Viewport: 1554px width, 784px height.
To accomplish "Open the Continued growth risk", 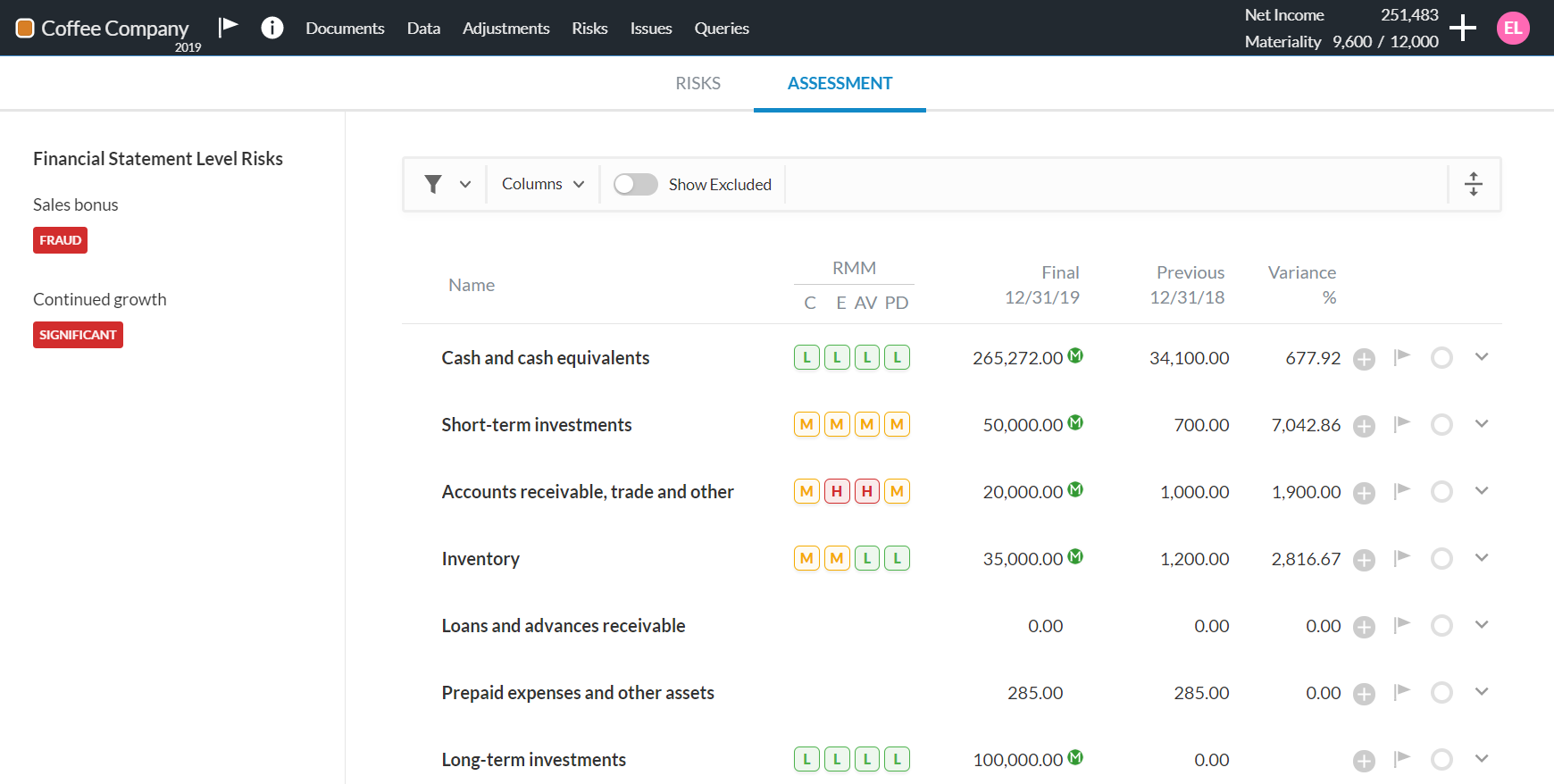I will click(100, 299).
